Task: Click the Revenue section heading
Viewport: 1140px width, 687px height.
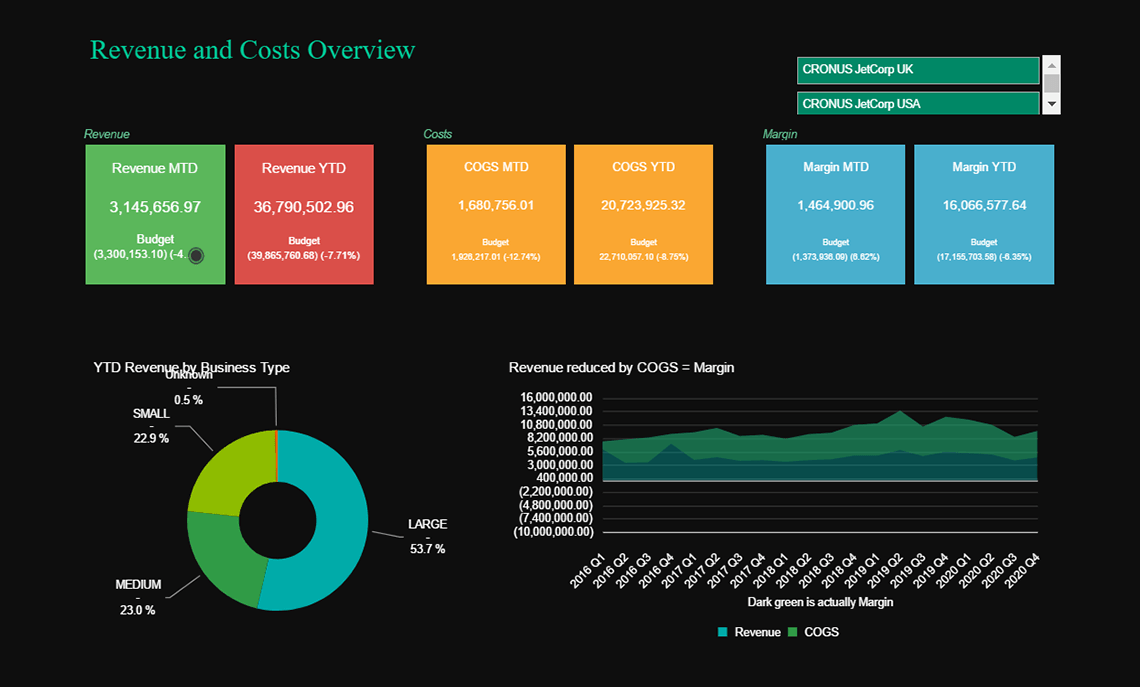Action: tap(107, 134)
